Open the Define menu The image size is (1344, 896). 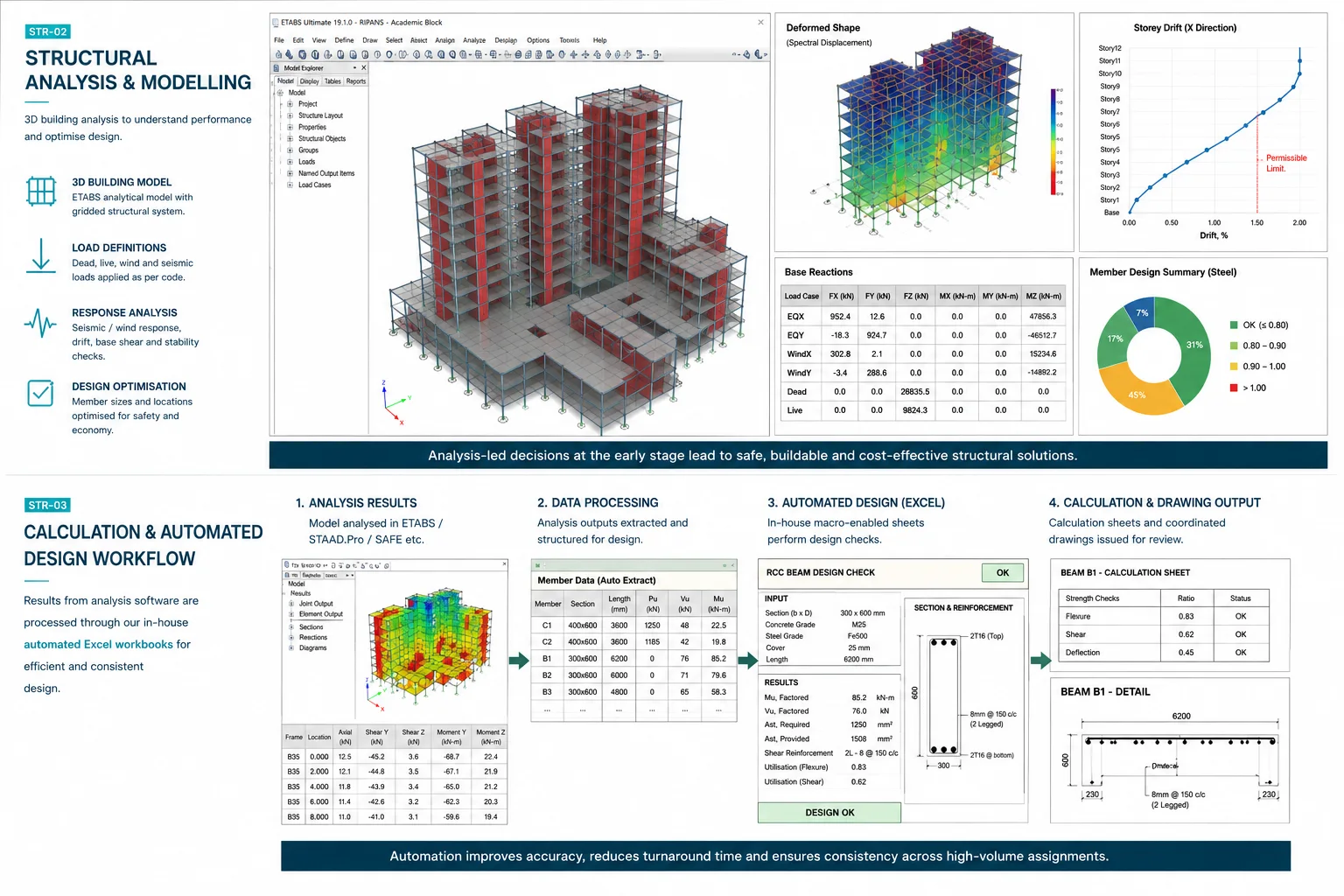[x=344, y=40]
